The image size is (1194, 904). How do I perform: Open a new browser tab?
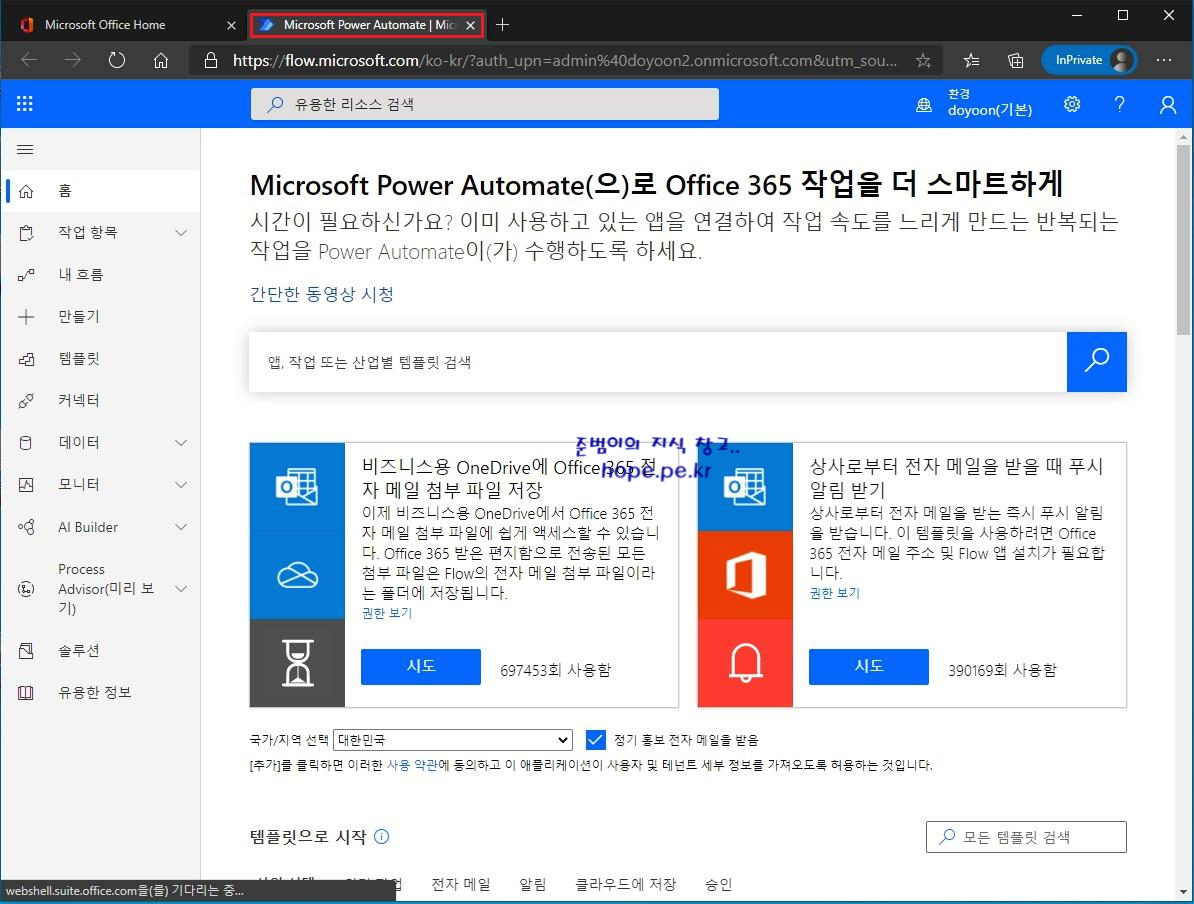[503, 25]
